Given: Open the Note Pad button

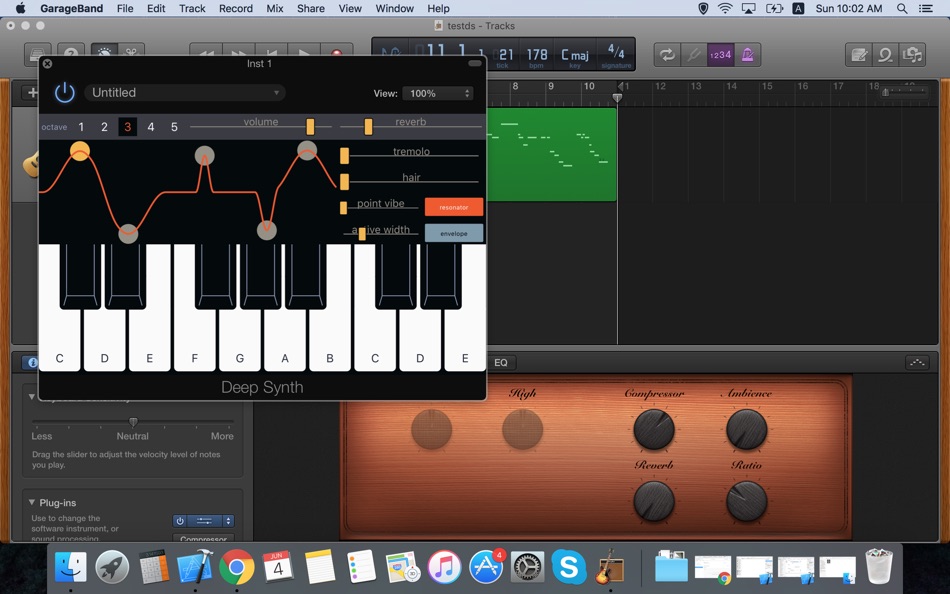Looking at the screenshot, I should tap(859, 55).
